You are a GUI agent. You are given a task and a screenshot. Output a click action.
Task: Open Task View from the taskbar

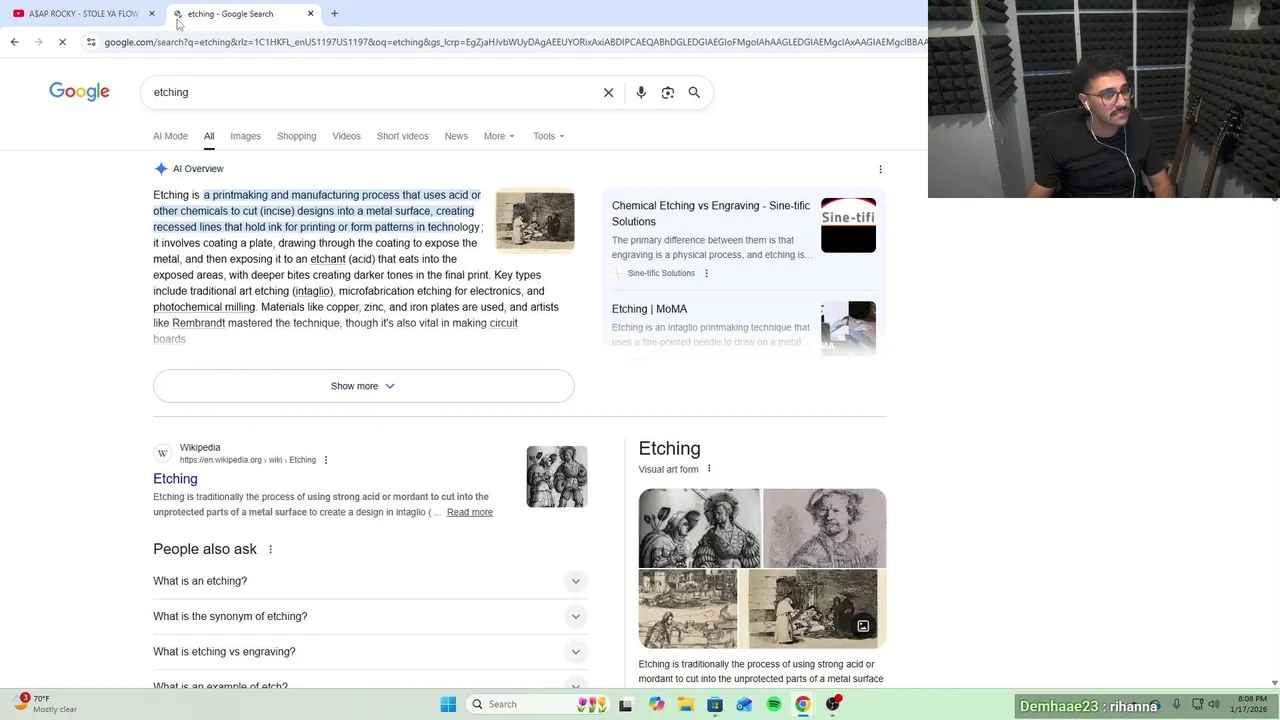tap(626, 704)
